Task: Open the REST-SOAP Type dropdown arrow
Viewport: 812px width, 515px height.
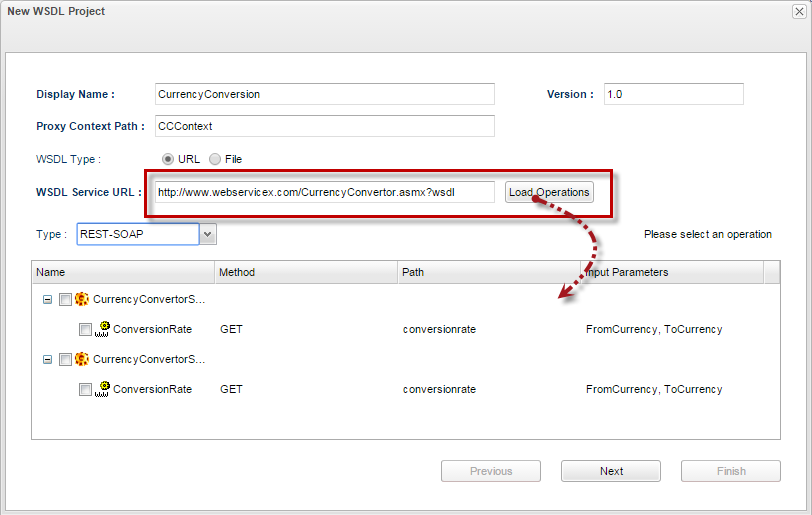Action: click(208, 234)
